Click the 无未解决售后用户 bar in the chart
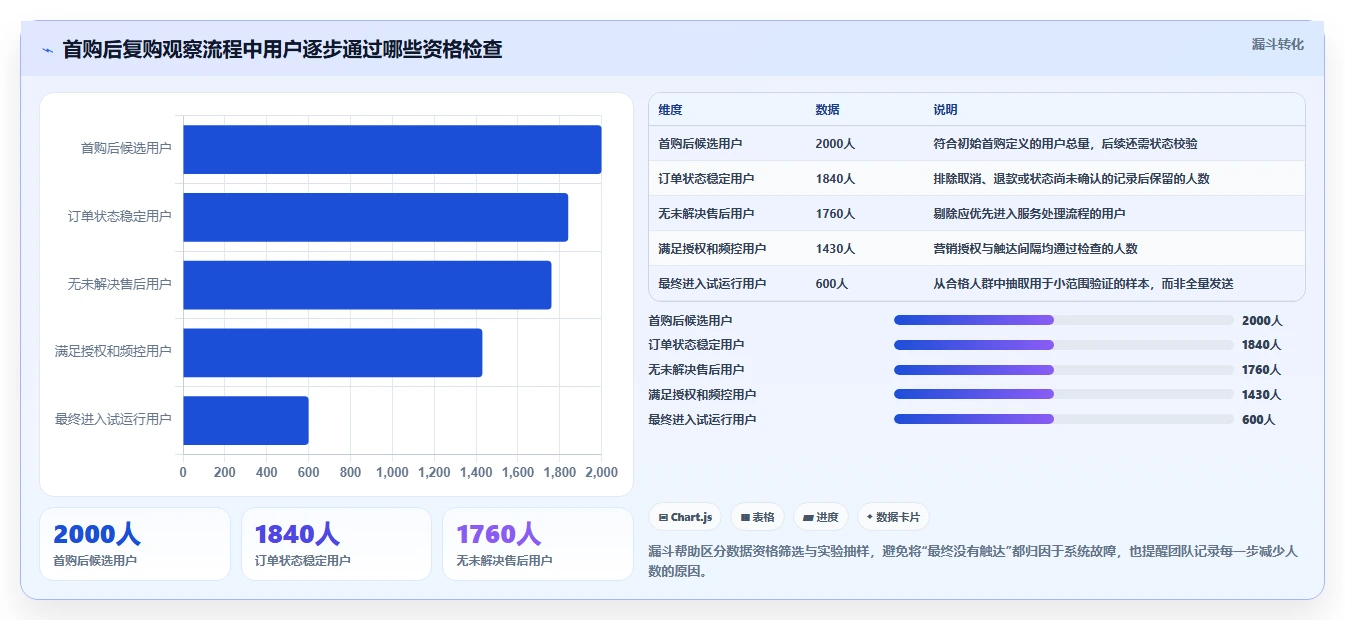Screen dimensions: 1345x620 pyautogui.click(x=367, y=285)
